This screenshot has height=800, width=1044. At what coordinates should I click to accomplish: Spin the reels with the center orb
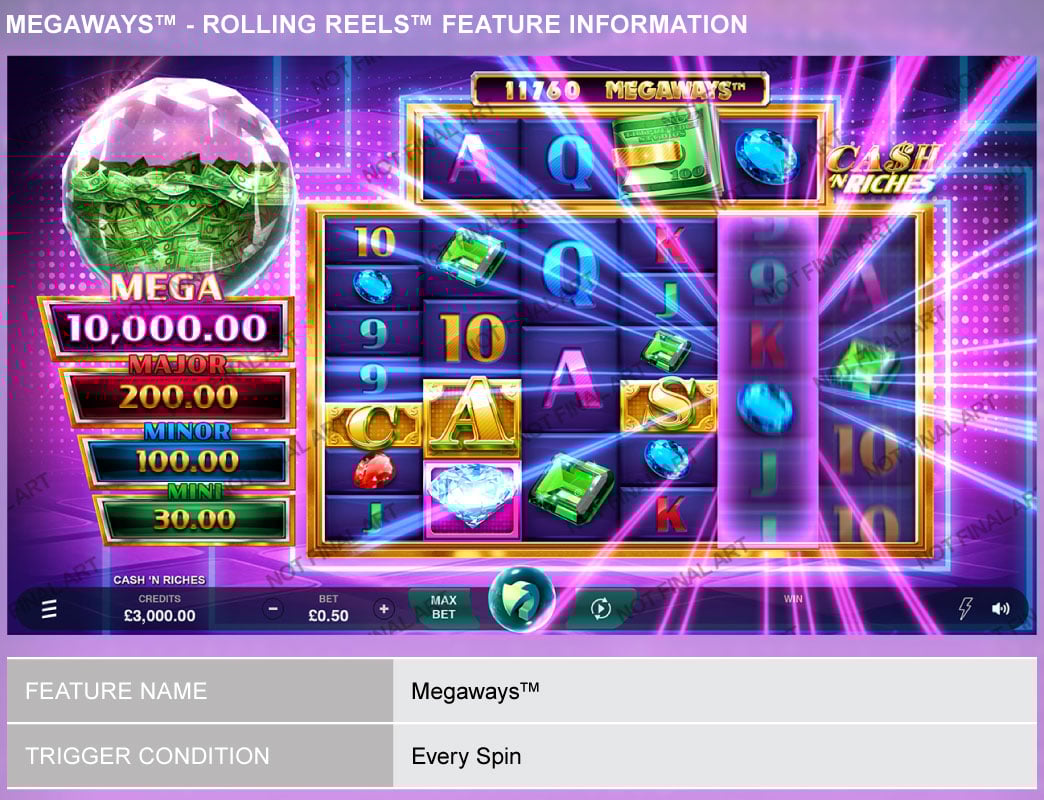point(521,598)
